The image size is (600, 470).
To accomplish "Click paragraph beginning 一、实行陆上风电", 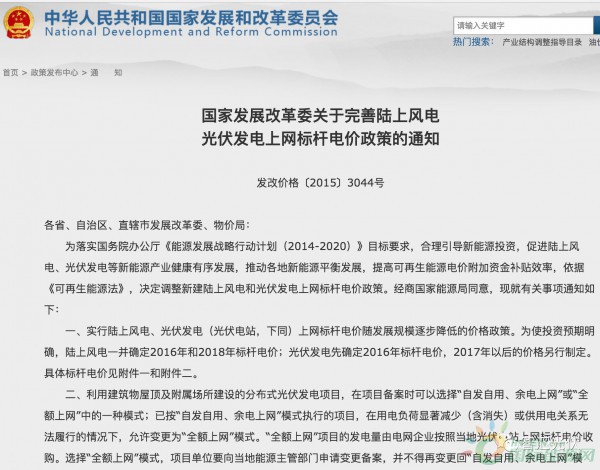I will (320, 352).
